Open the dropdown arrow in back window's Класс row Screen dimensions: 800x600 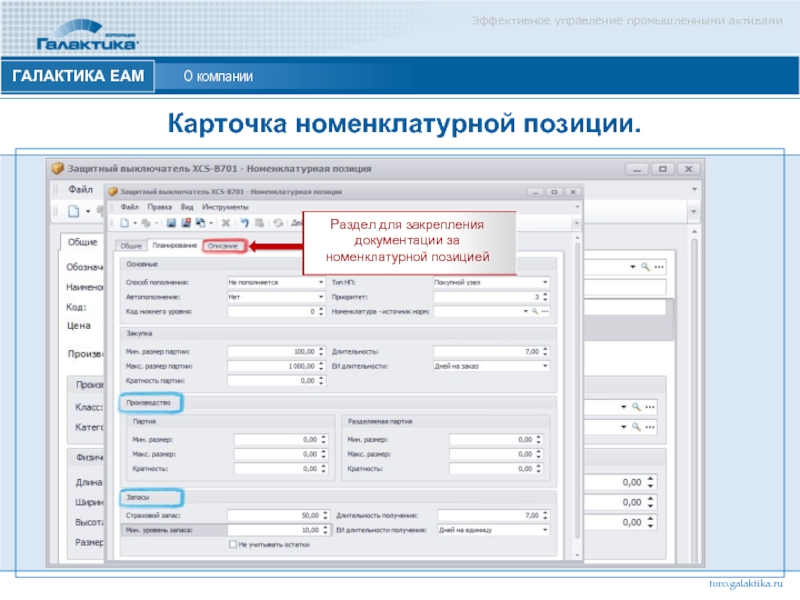623,407
